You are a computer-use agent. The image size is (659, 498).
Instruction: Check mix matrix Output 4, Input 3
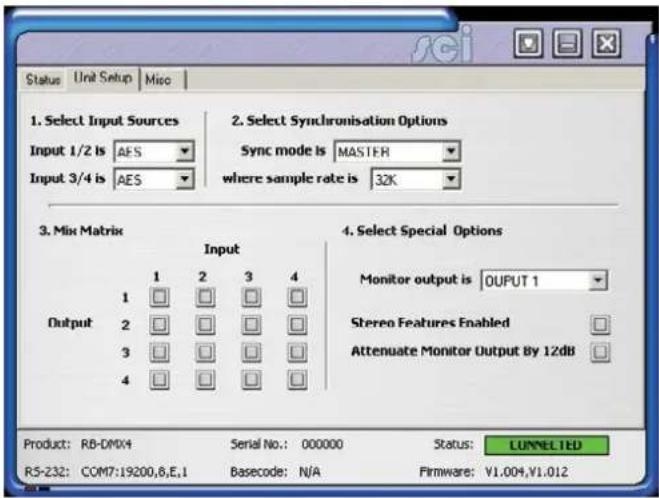click(x=251, y=380)
